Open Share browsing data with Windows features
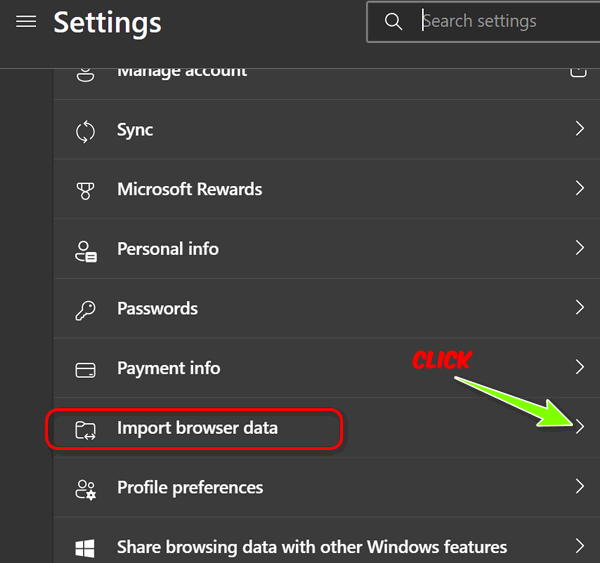 pos(312,547)
